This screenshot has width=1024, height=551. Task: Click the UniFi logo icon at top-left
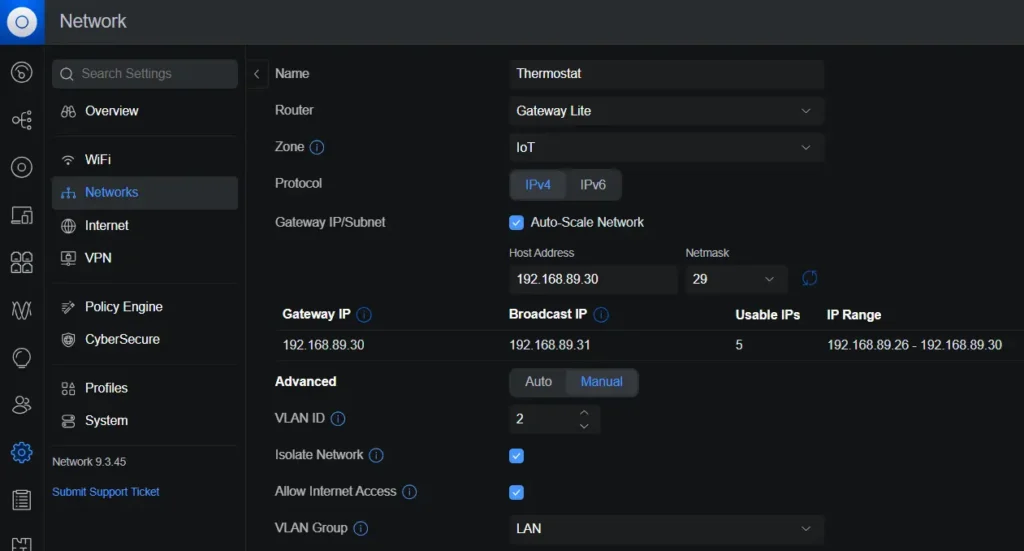pos(21,21)
